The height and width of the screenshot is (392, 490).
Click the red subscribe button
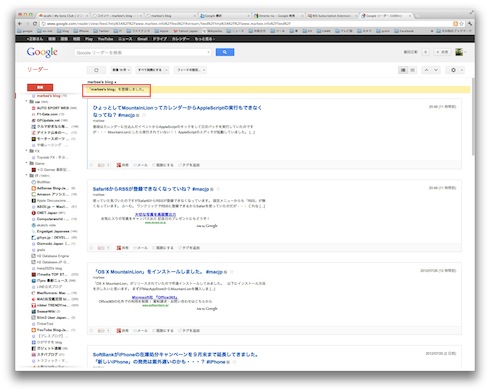click(x=40, y=87)
